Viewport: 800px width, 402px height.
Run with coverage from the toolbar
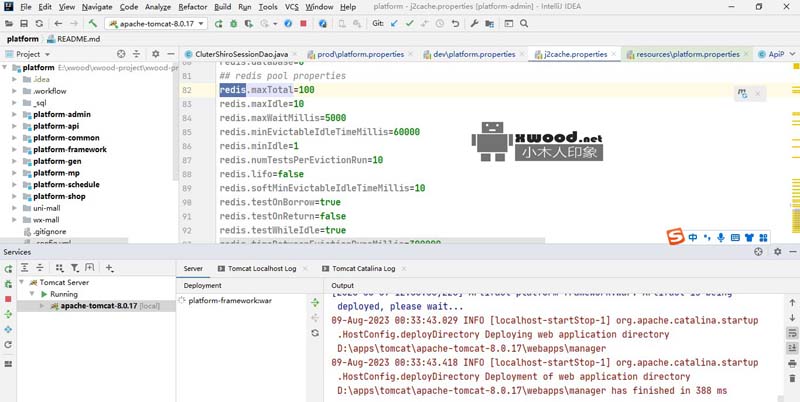tap(248, 23)
